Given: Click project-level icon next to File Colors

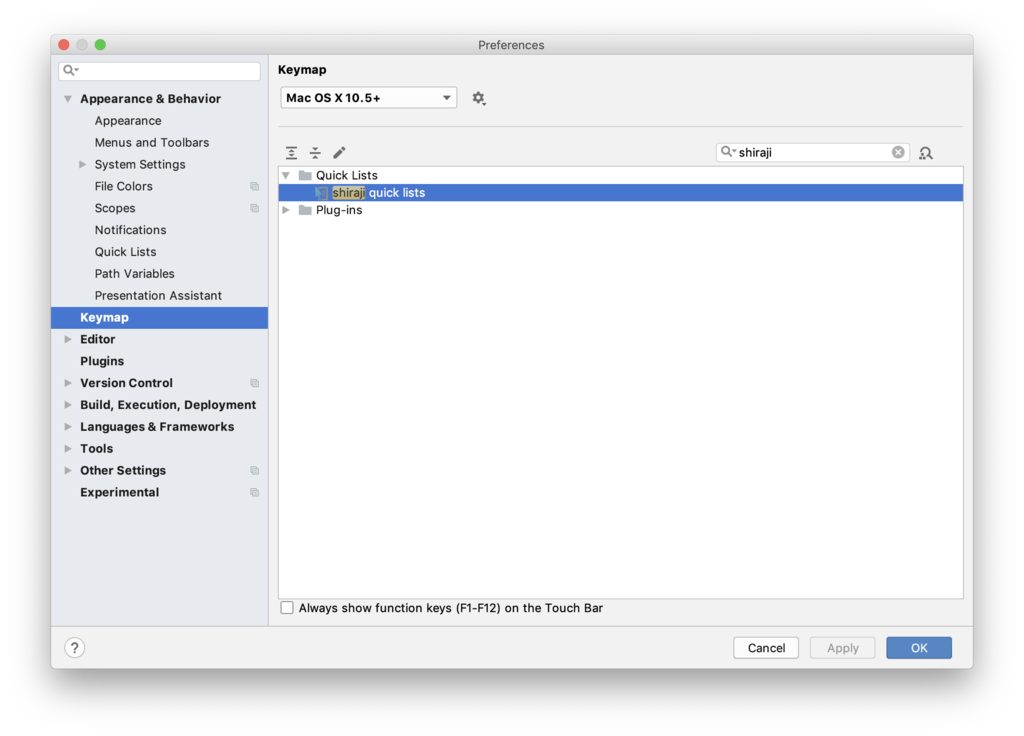Looking at the screenshot, I should [x=255, y=187].
